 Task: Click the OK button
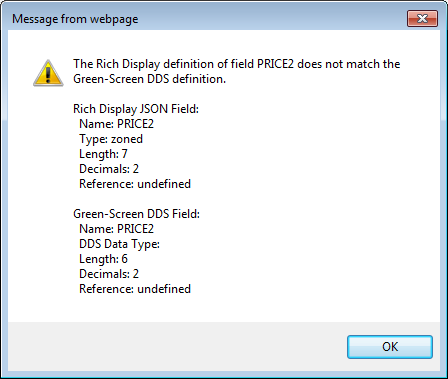click(x=390, y=347)
